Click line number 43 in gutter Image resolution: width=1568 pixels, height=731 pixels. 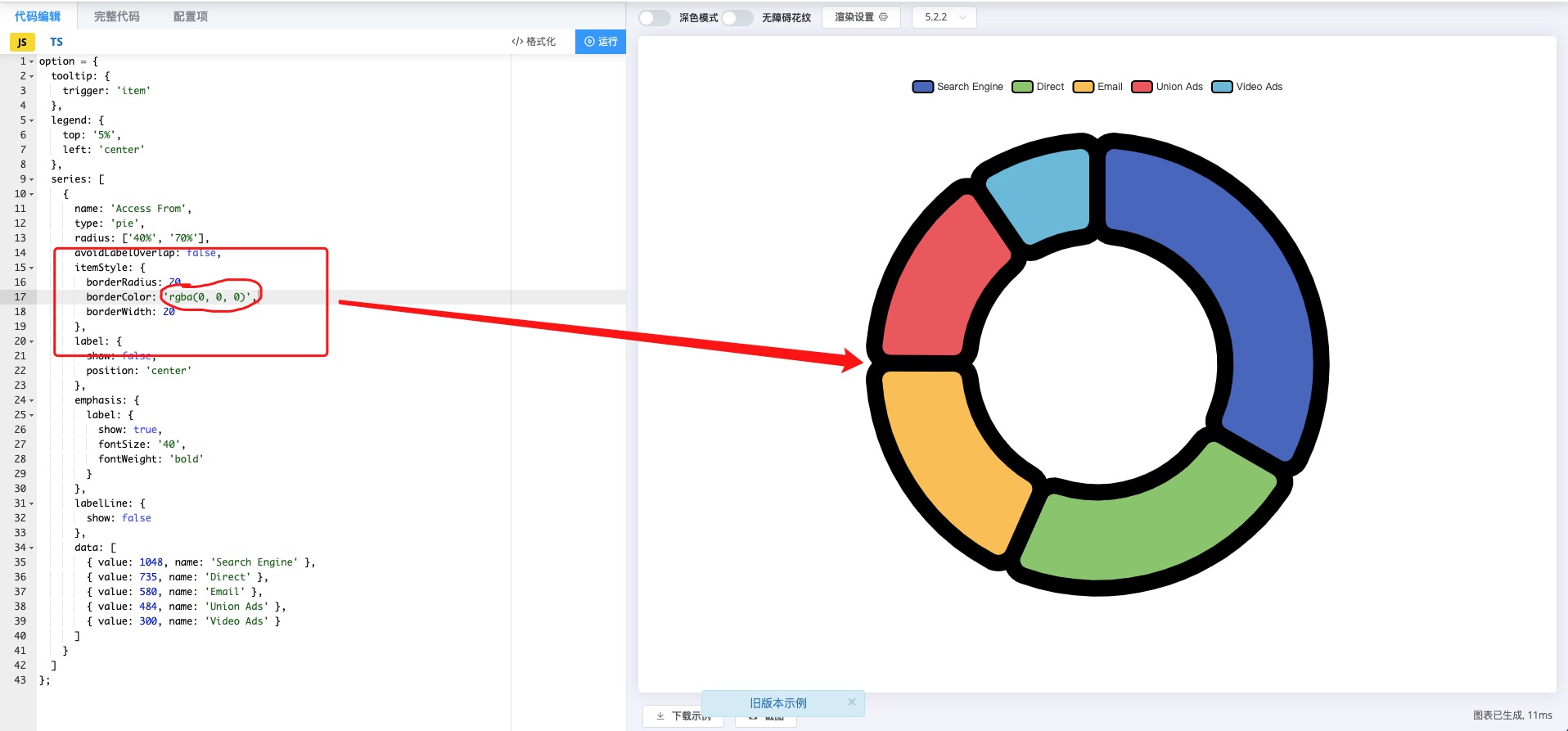(x=20, y=680)
